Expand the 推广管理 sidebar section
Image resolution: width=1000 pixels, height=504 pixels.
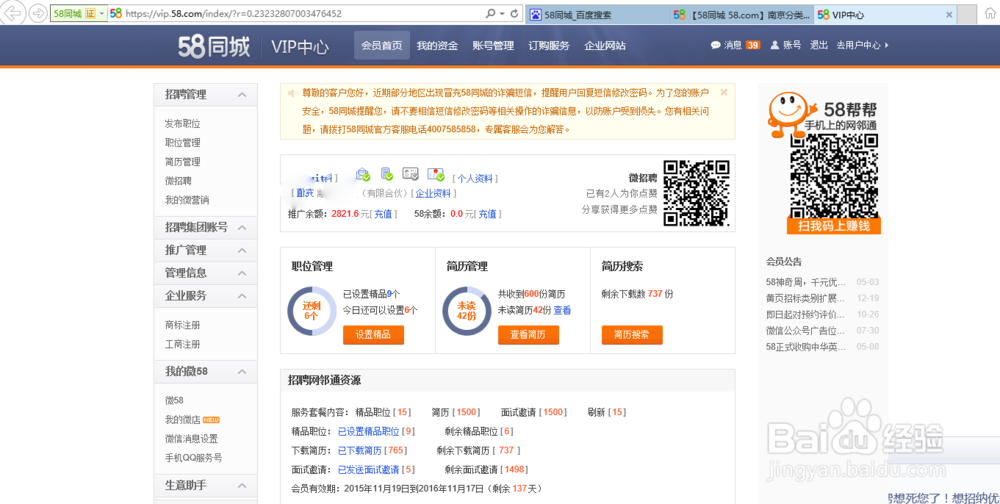(x=242, y=250)
